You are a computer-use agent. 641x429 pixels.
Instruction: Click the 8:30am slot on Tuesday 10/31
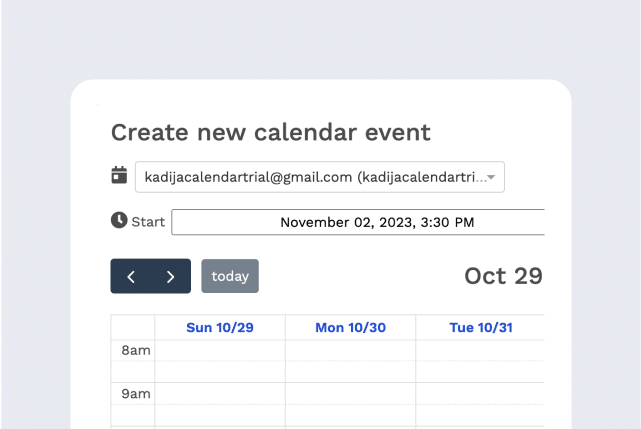480,372
